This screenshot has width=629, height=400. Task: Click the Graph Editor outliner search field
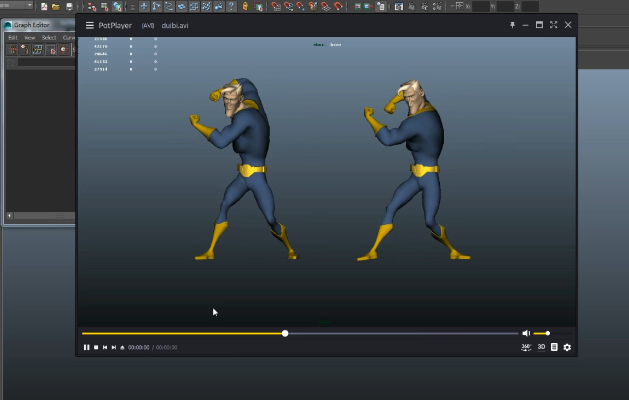click(46, 63)
